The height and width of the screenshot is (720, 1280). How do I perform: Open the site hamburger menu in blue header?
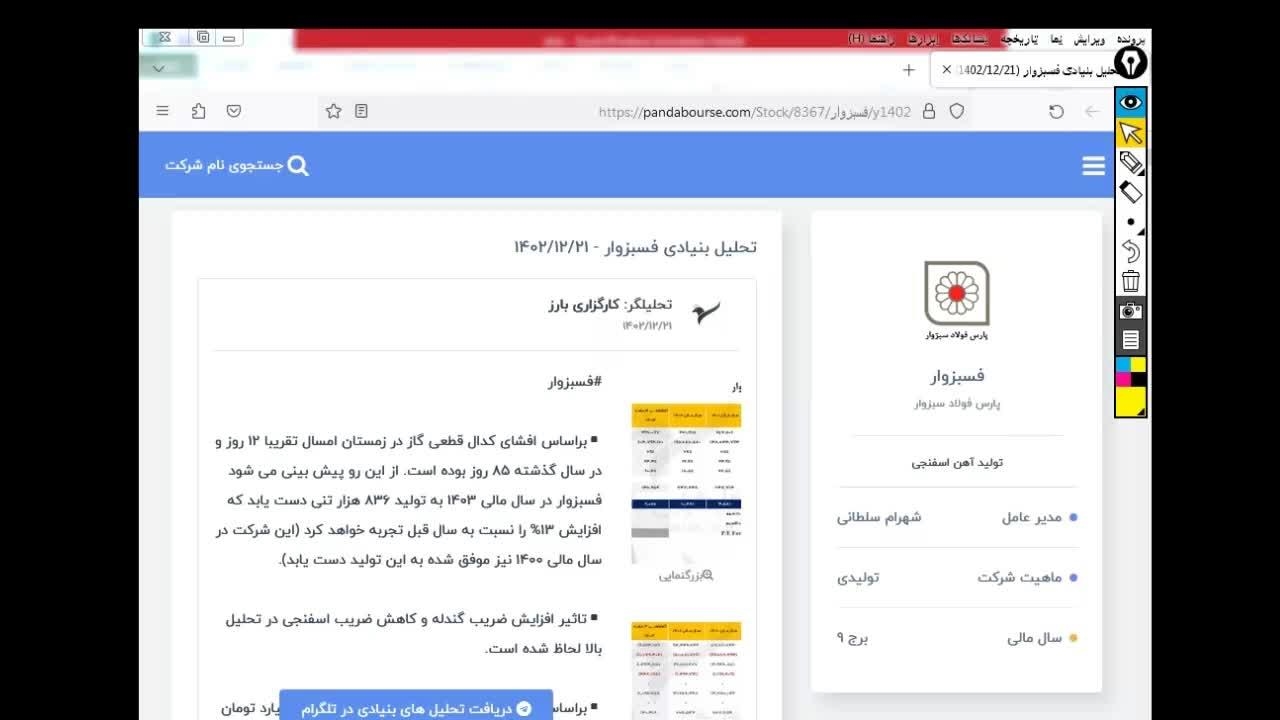[1093, 166]
